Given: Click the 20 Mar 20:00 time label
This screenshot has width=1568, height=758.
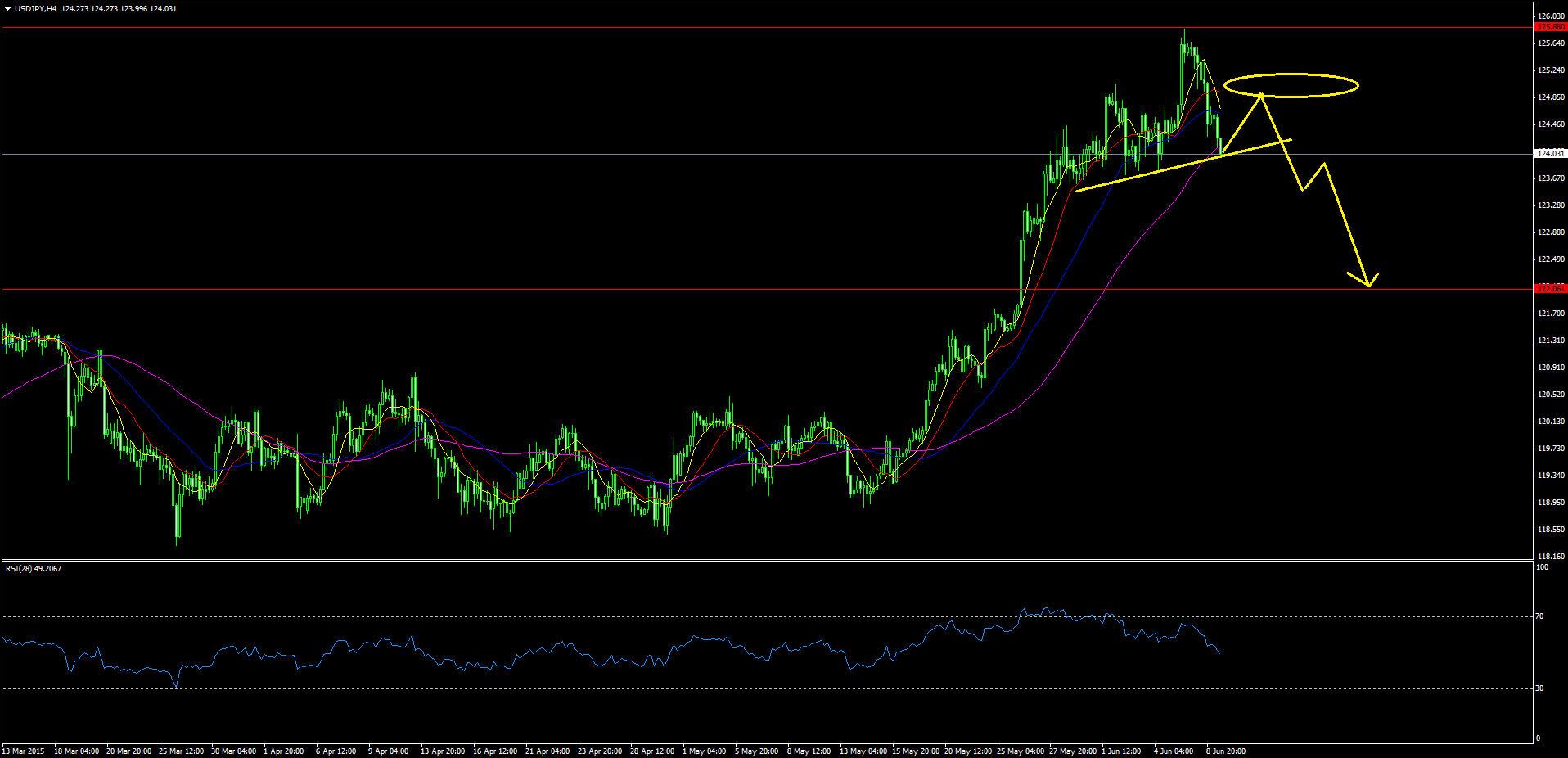Looking at the screenshot, I should tap(128, 751).
